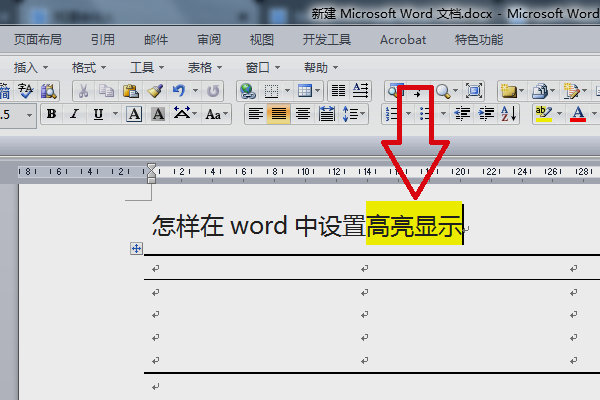
Task: Expand the line spacing dropdown arrow
Action: 362,114
